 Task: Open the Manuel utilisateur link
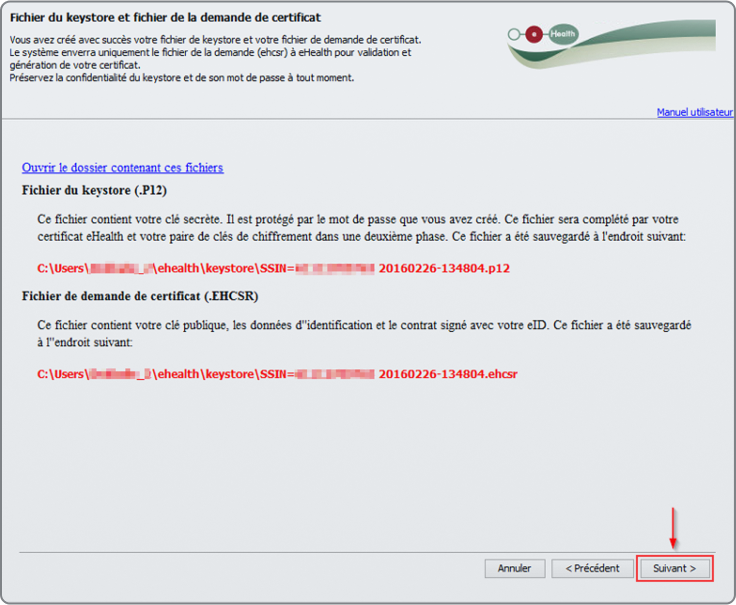click(x=694, y=112)
